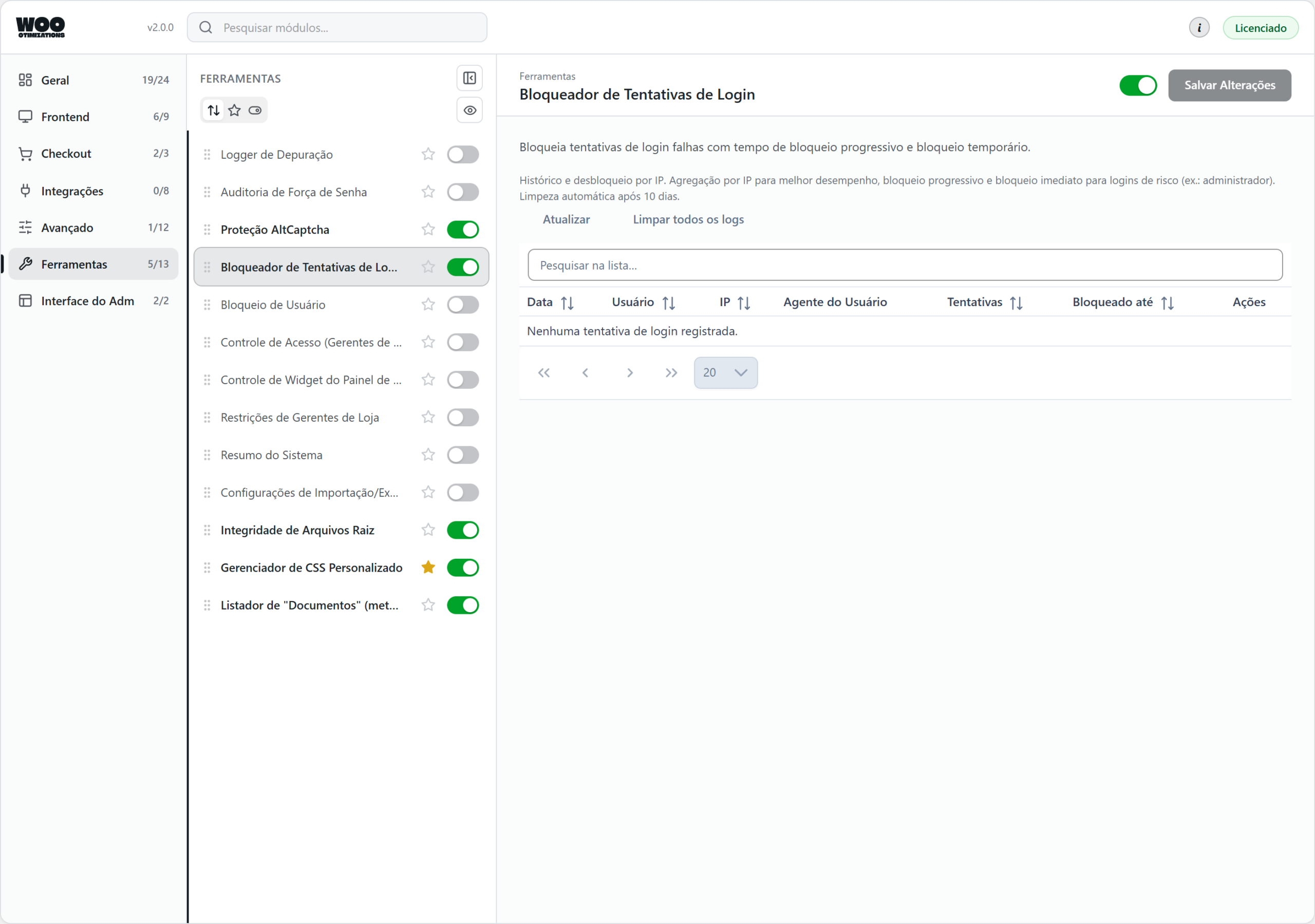The width and height of the screenshot is (1315, 924).
Task: Filter by enabled toggle icon in toolbar
Action: [x=255, y=110]
